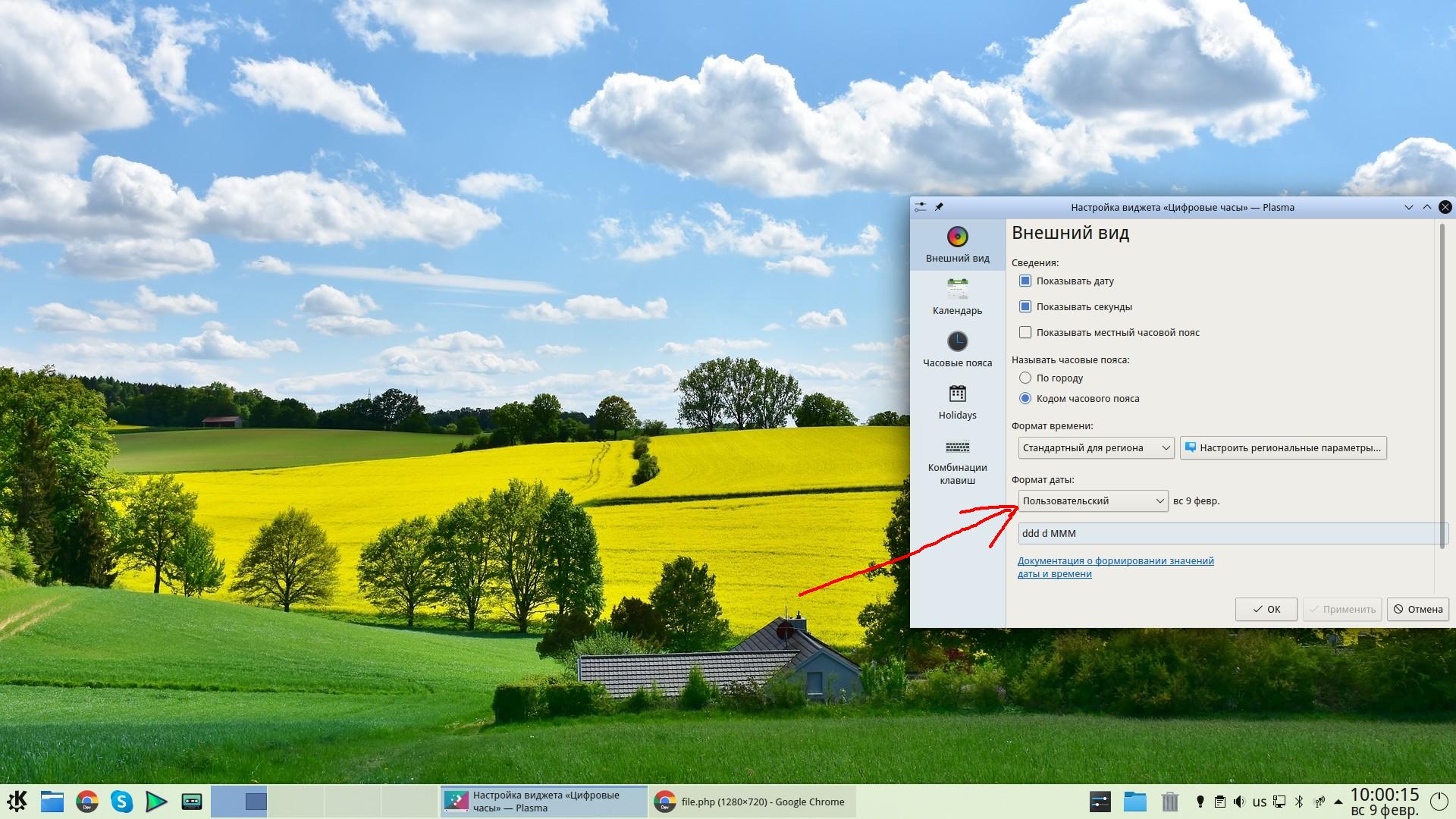Select the Часовые пояса section

point(957,349)
